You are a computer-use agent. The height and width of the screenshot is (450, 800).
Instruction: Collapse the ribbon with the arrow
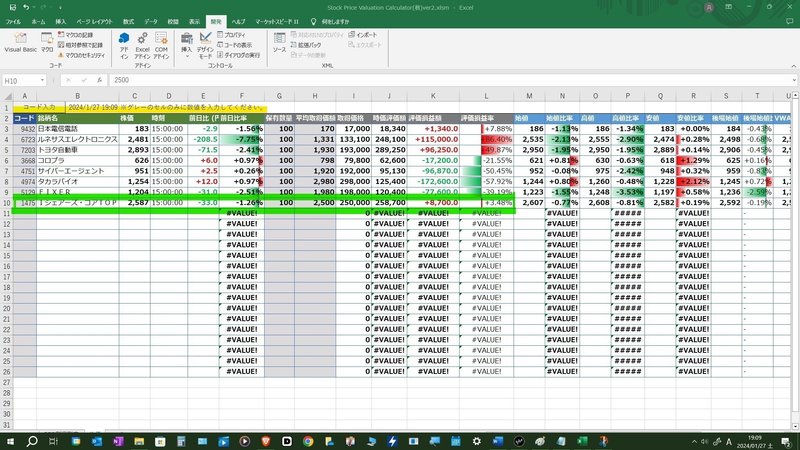click(793, 66)
